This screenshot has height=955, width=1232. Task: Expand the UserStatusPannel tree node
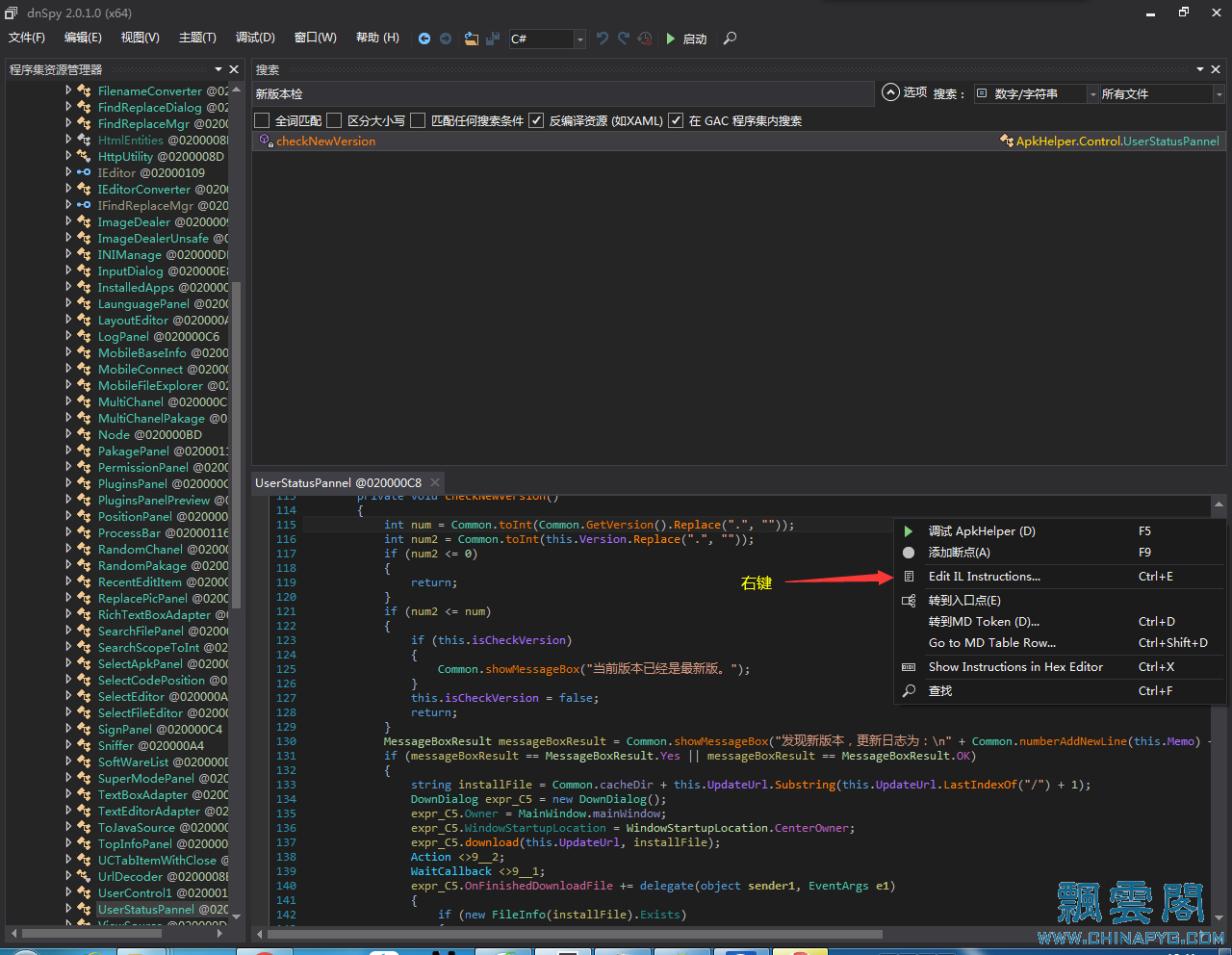68,909
